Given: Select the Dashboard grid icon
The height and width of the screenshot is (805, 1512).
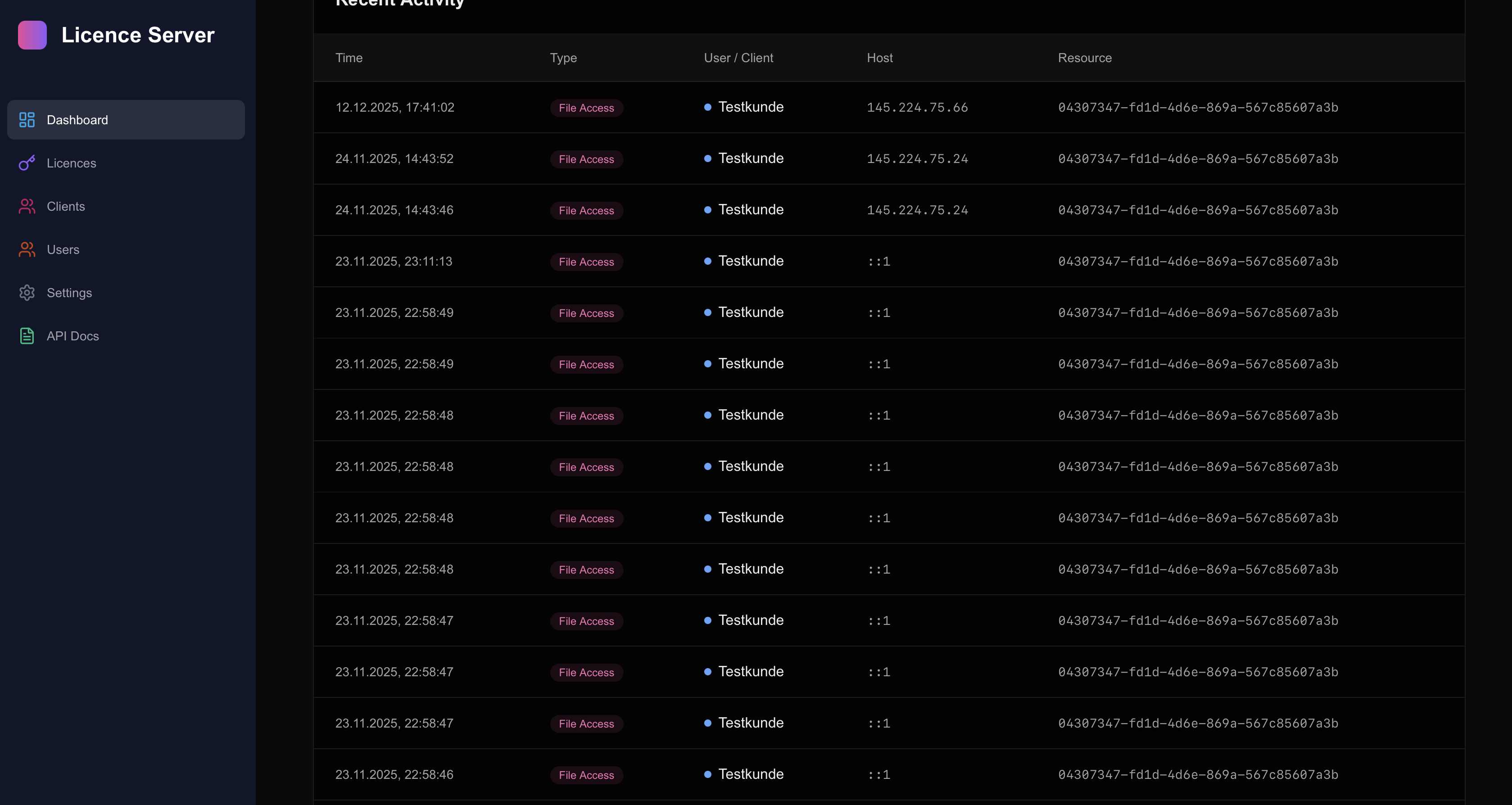Looking at the screenshot, I should (x=27, y=120).
